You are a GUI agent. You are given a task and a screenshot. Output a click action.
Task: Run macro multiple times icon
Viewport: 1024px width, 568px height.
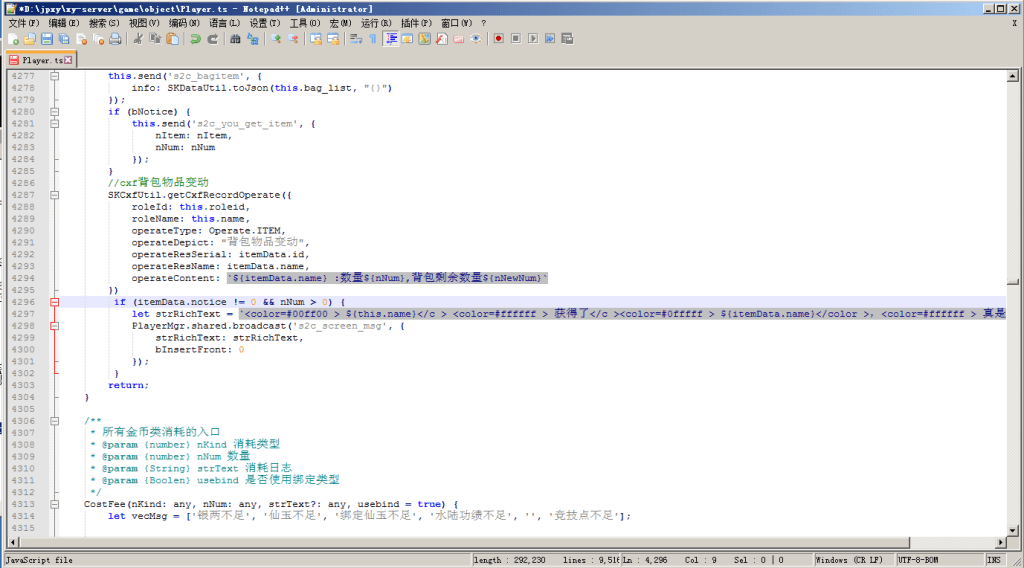coord(550,39)
